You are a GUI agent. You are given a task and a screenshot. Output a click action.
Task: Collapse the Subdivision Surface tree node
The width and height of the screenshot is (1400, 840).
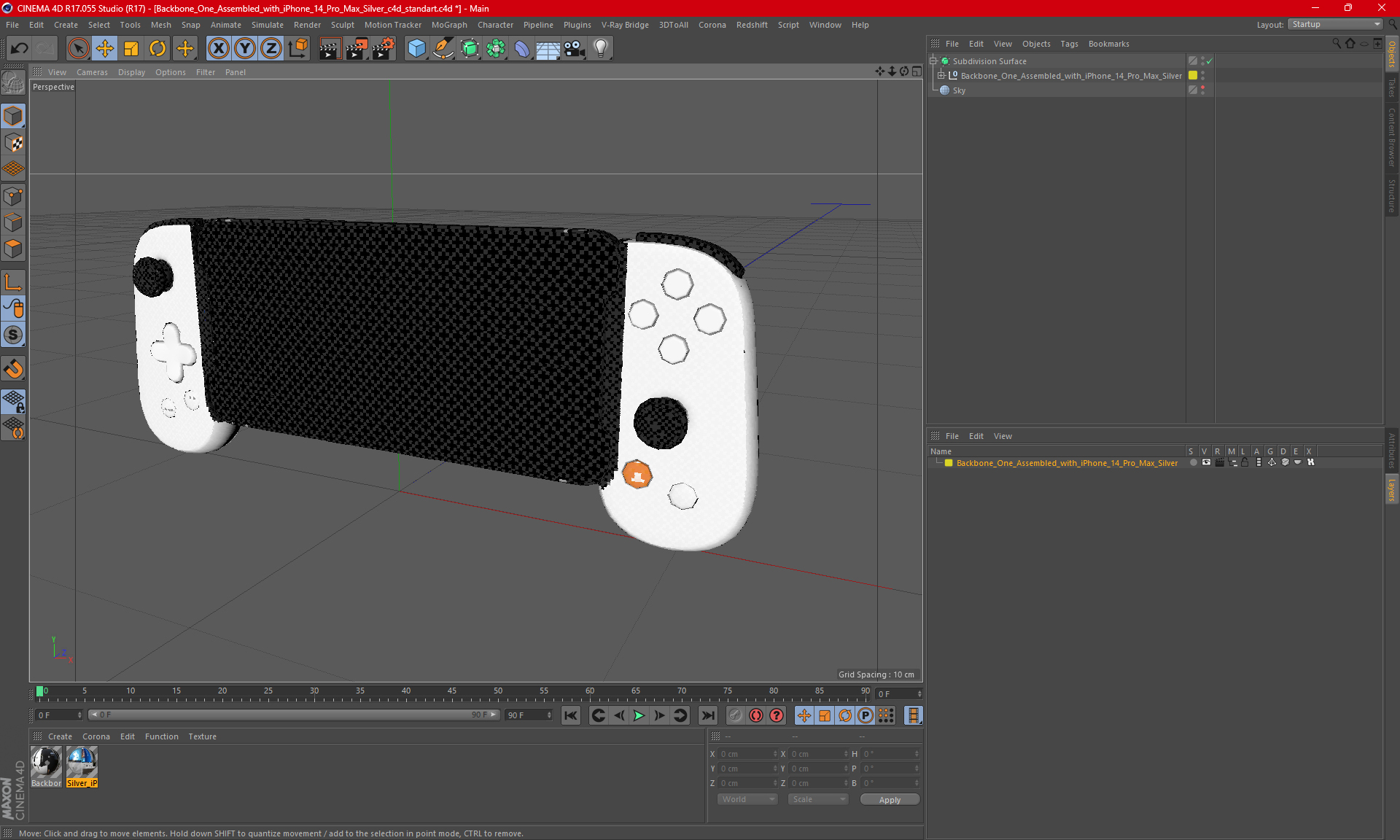(933, 61)
